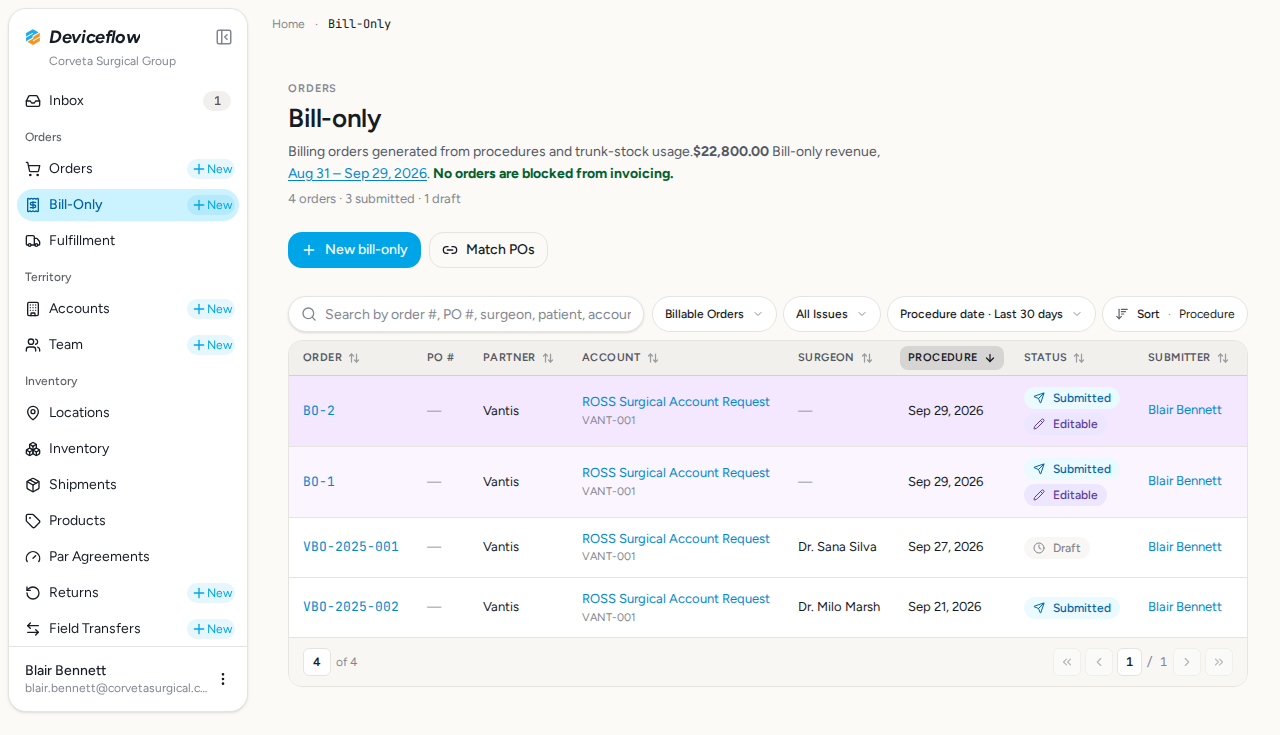Screen dimensions: 1280x735
Task: Click the Team people icon
Action: (33, 345)
